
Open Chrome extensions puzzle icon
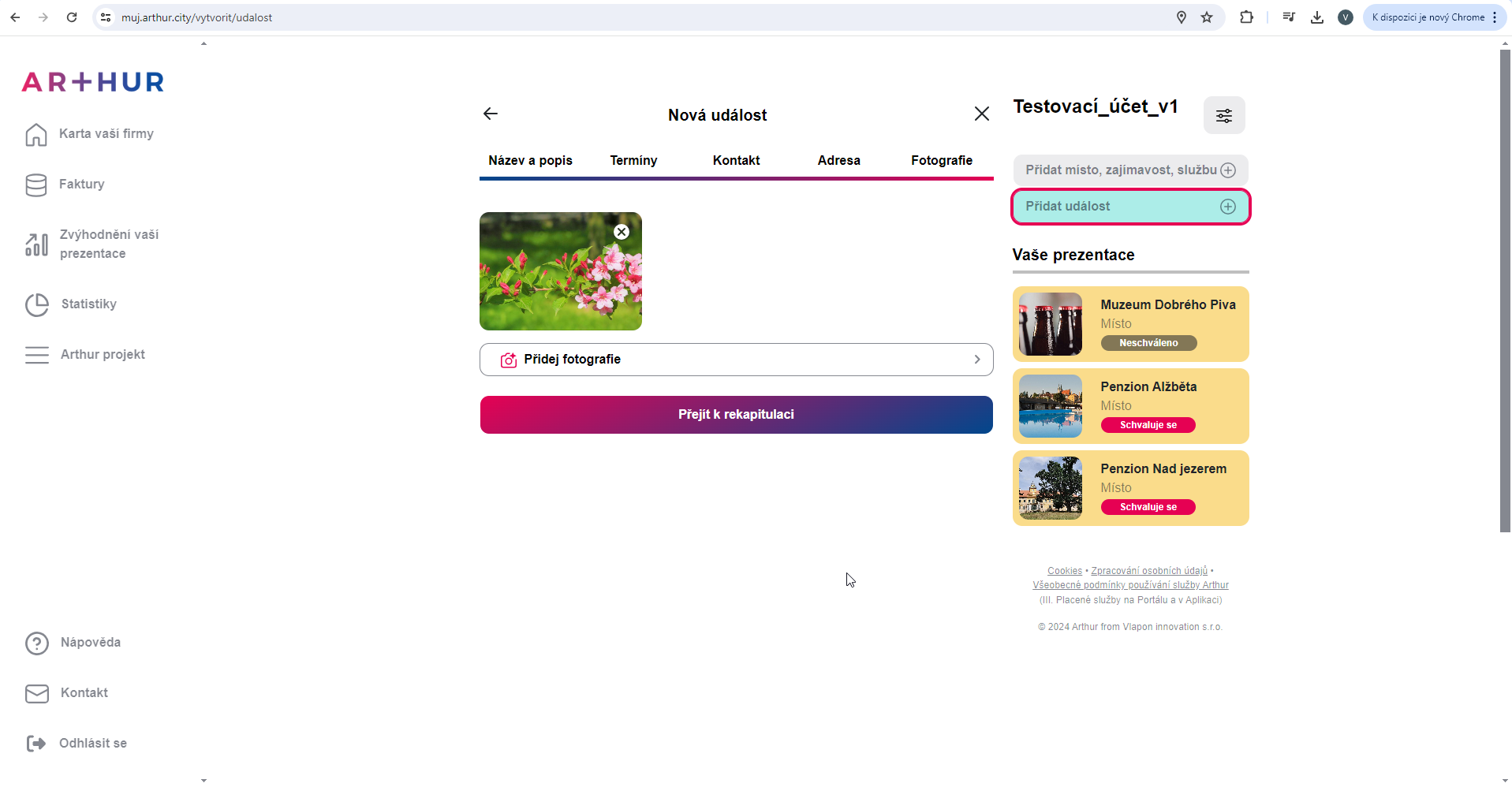tap(1246, 17)
